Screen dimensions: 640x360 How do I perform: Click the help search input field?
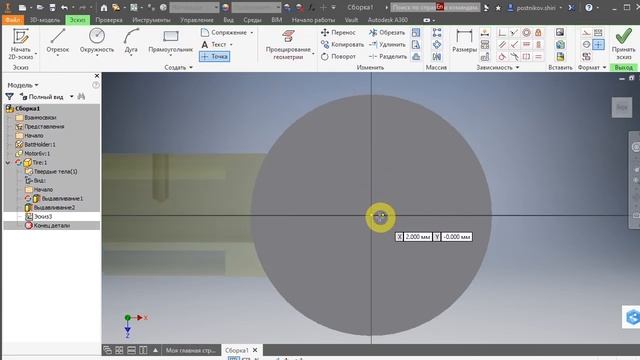(435, 7)
